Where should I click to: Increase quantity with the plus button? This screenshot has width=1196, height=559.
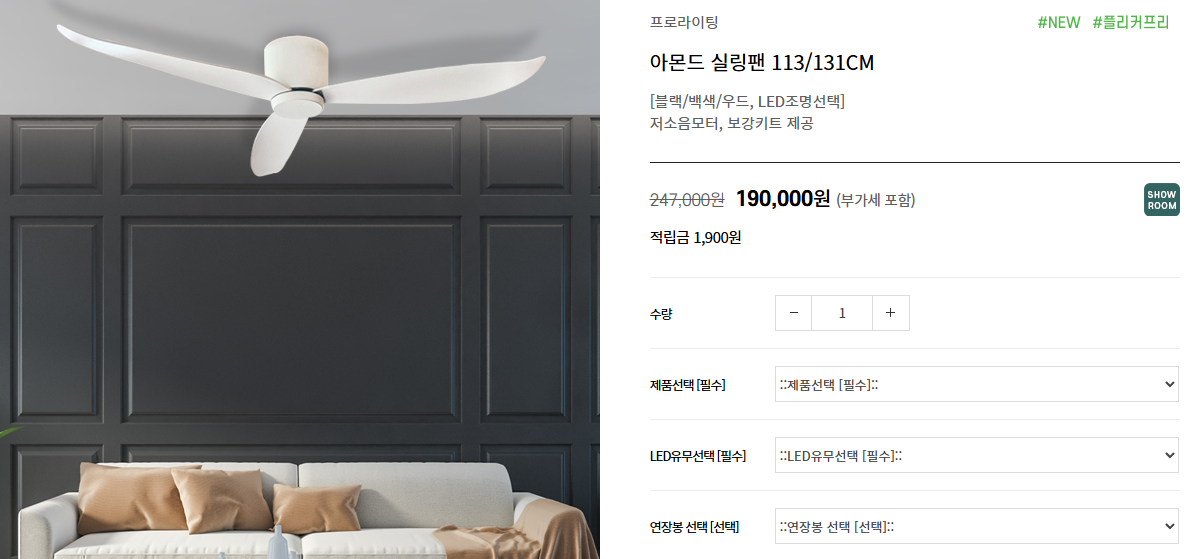(890, 313)
